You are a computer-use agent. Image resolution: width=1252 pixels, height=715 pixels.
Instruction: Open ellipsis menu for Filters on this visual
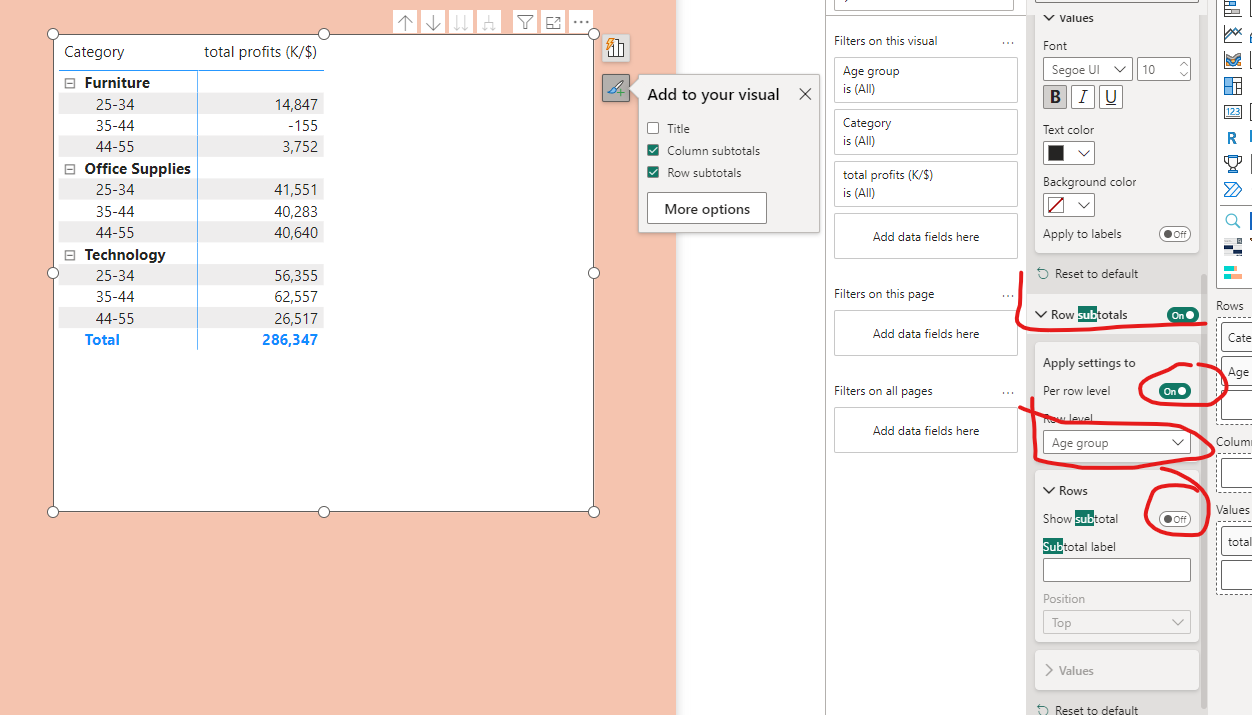point(1007,42)
